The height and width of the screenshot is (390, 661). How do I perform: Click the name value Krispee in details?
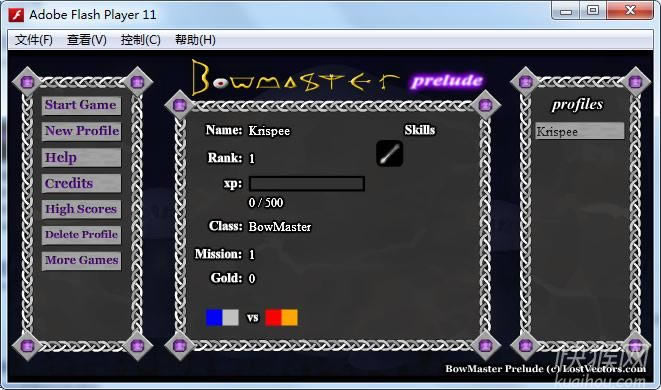pos(269,131)
